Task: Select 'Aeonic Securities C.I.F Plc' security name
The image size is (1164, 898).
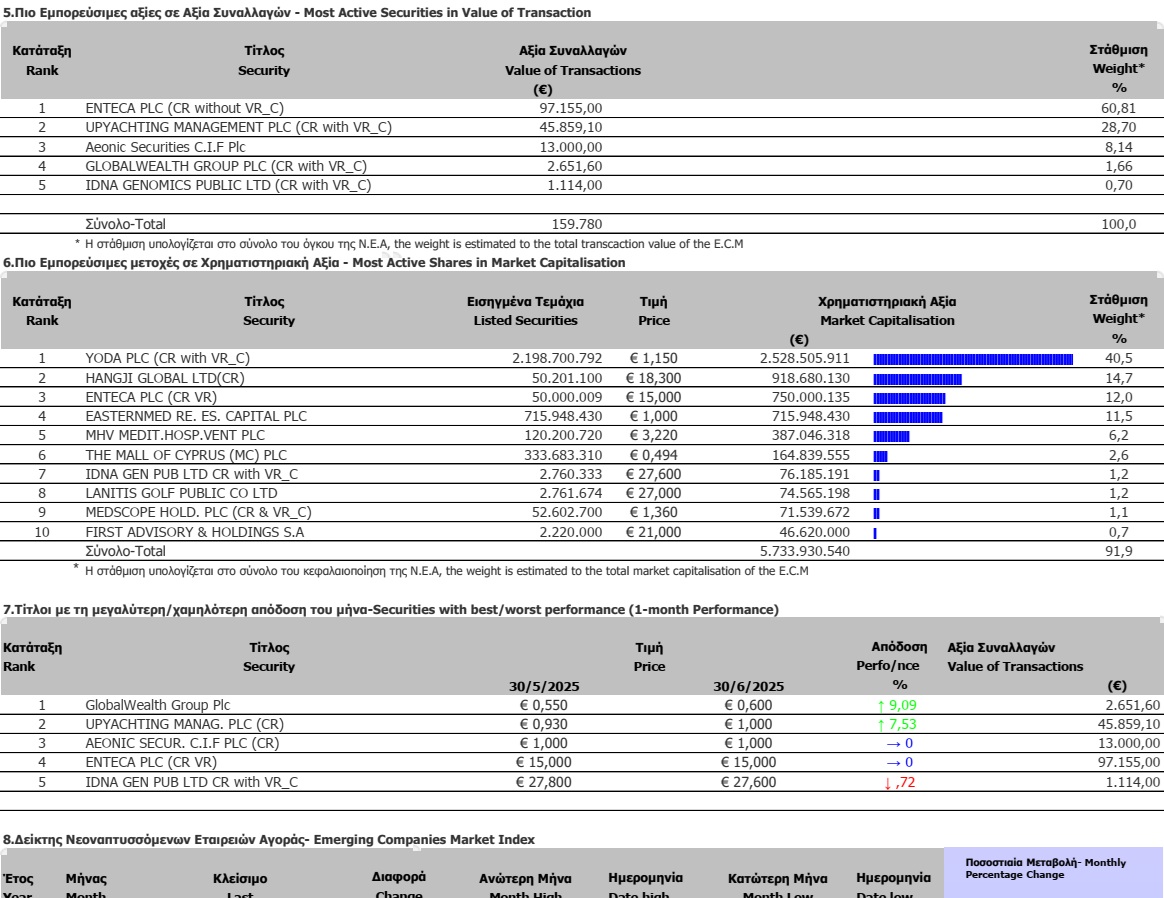Action: pyautogui.click(x=165, y=147)
